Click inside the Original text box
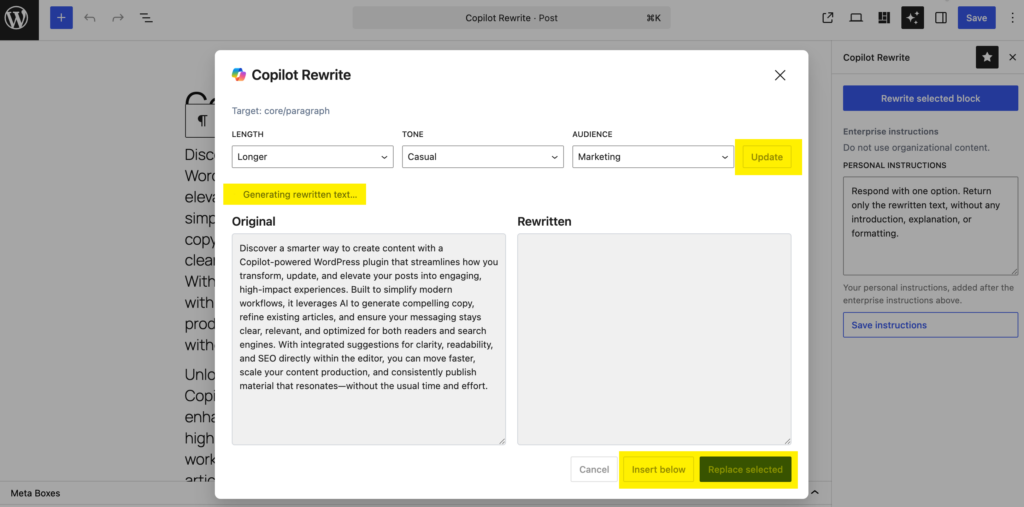1024x507 pixels. click(368, 339)
